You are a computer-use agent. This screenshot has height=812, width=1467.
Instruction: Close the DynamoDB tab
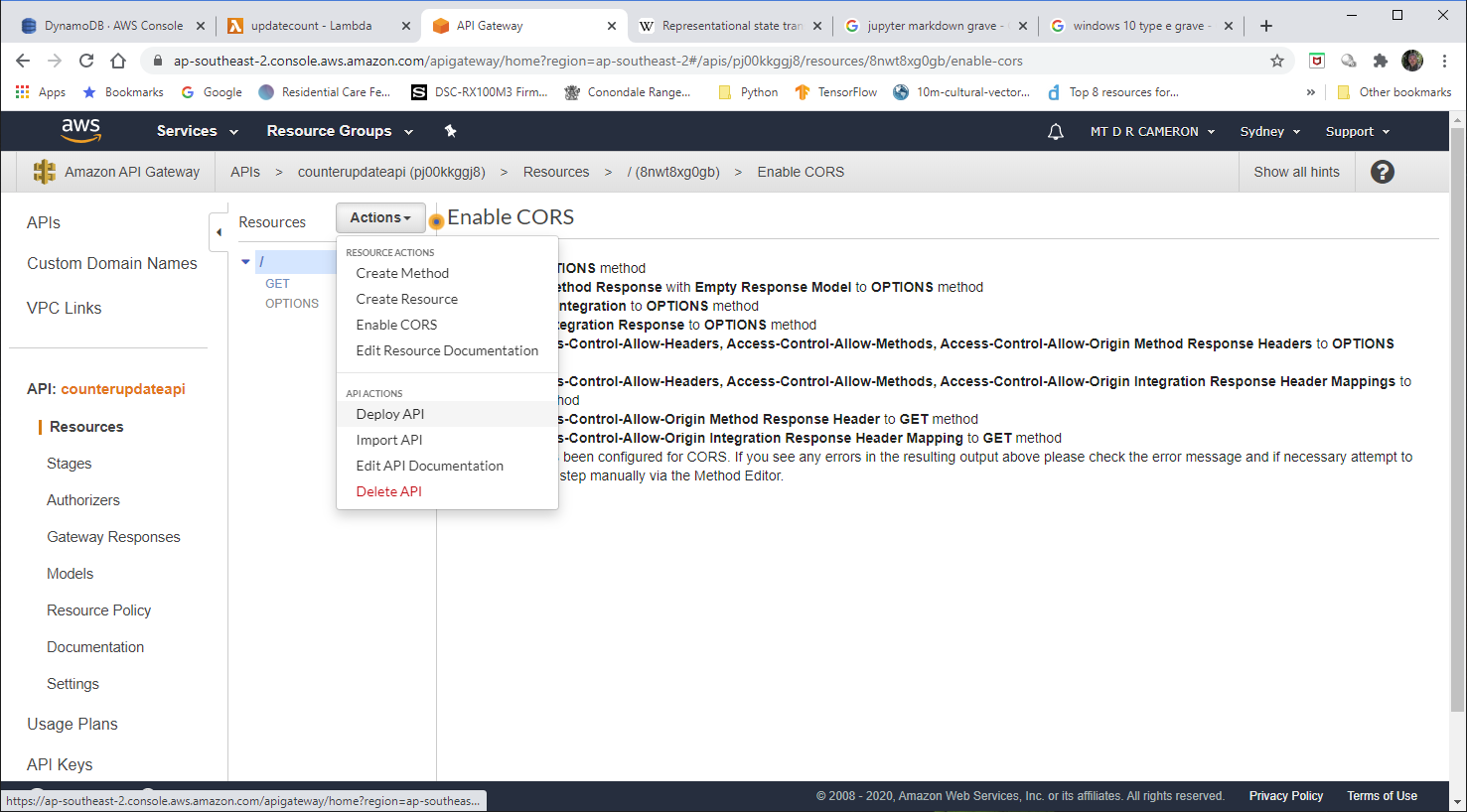click(201, 26)
